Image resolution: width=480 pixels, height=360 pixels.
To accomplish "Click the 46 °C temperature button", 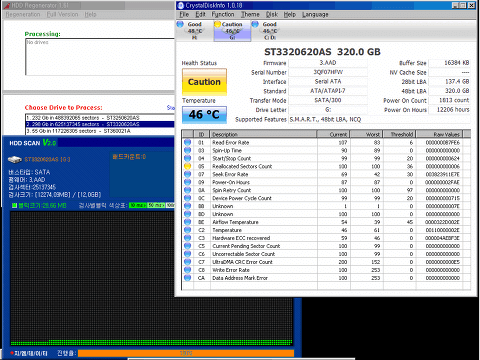I will (204, 115).
